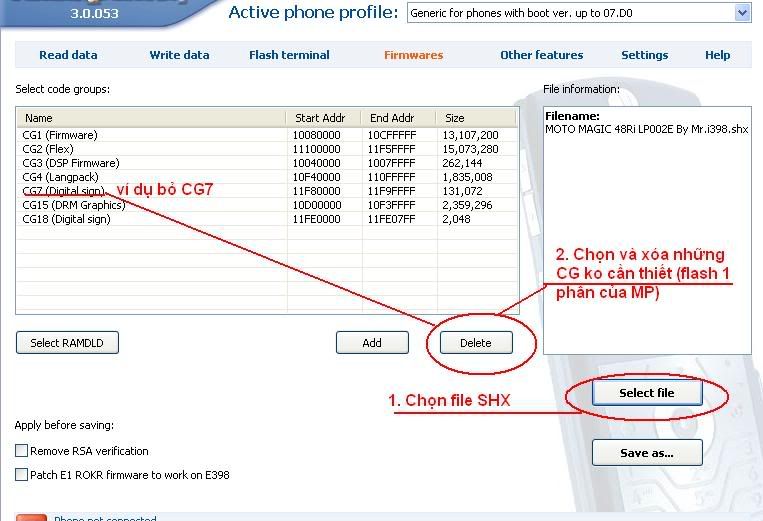Go to the Settings tab
This screenshot has height=521, width=763.
pyautogui.click(x=644, y=55)
